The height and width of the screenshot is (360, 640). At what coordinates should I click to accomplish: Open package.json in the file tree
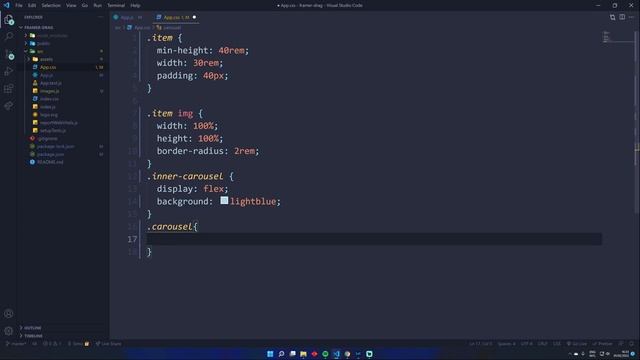tap(50, 154)
